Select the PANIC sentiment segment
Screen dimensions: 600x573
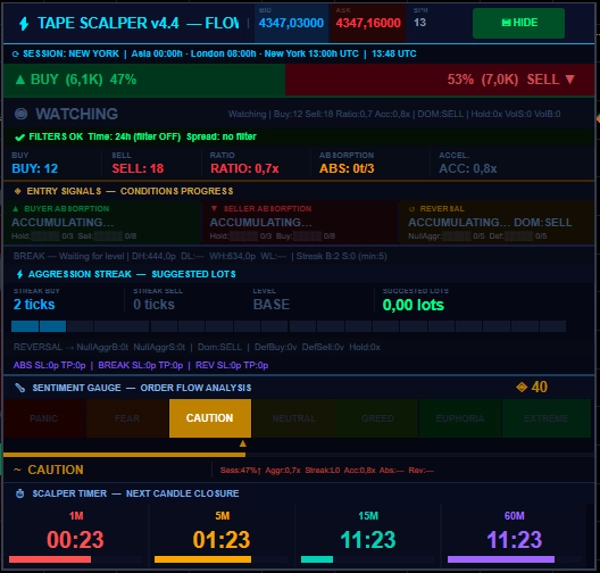pyautogui.click(x=44, y=418)
